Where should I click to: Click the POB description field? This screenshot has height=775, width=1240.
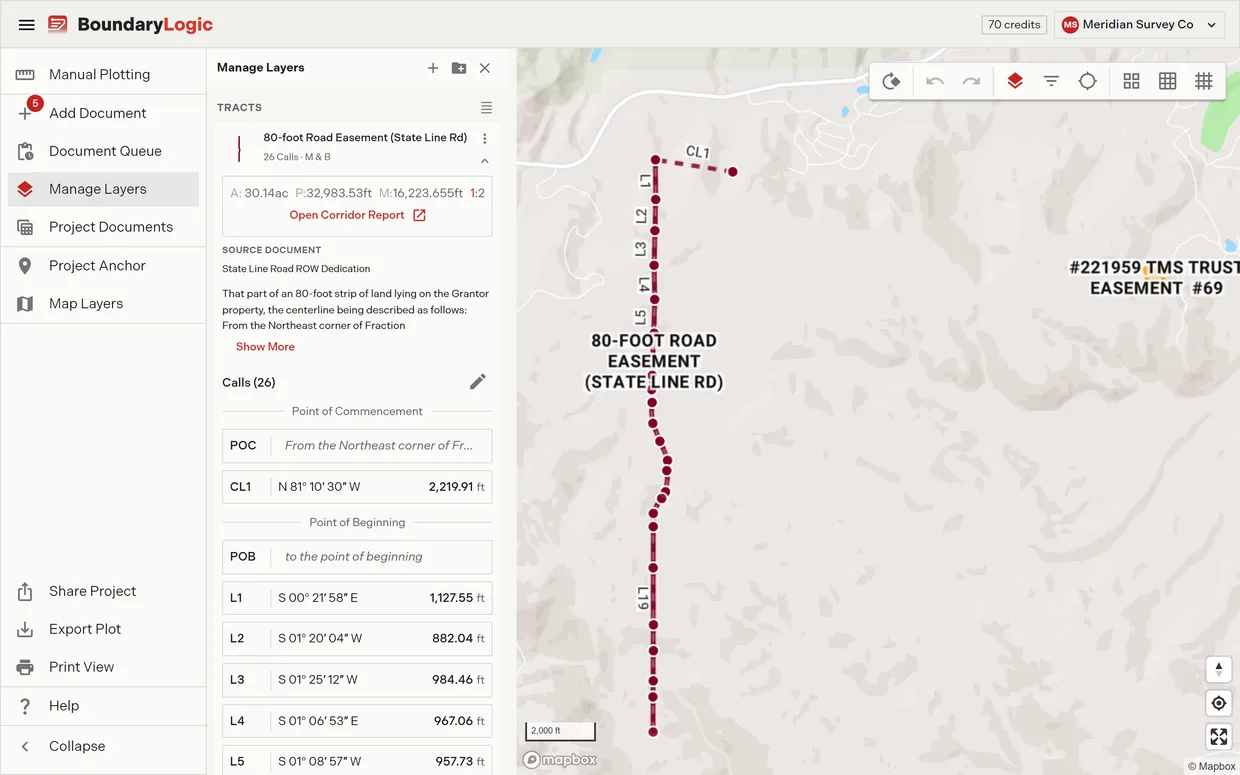(380, 557)
